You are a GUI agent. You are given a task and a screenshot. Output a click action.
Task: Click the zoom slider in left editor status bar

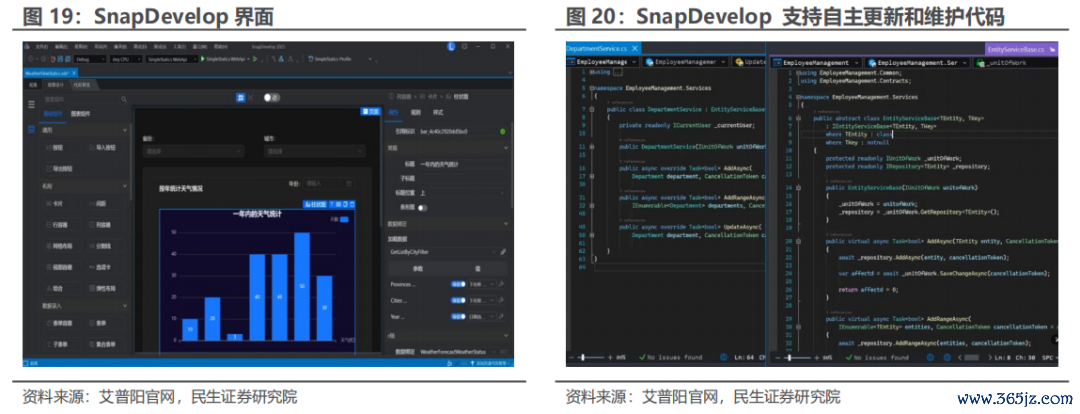(590, 358)
